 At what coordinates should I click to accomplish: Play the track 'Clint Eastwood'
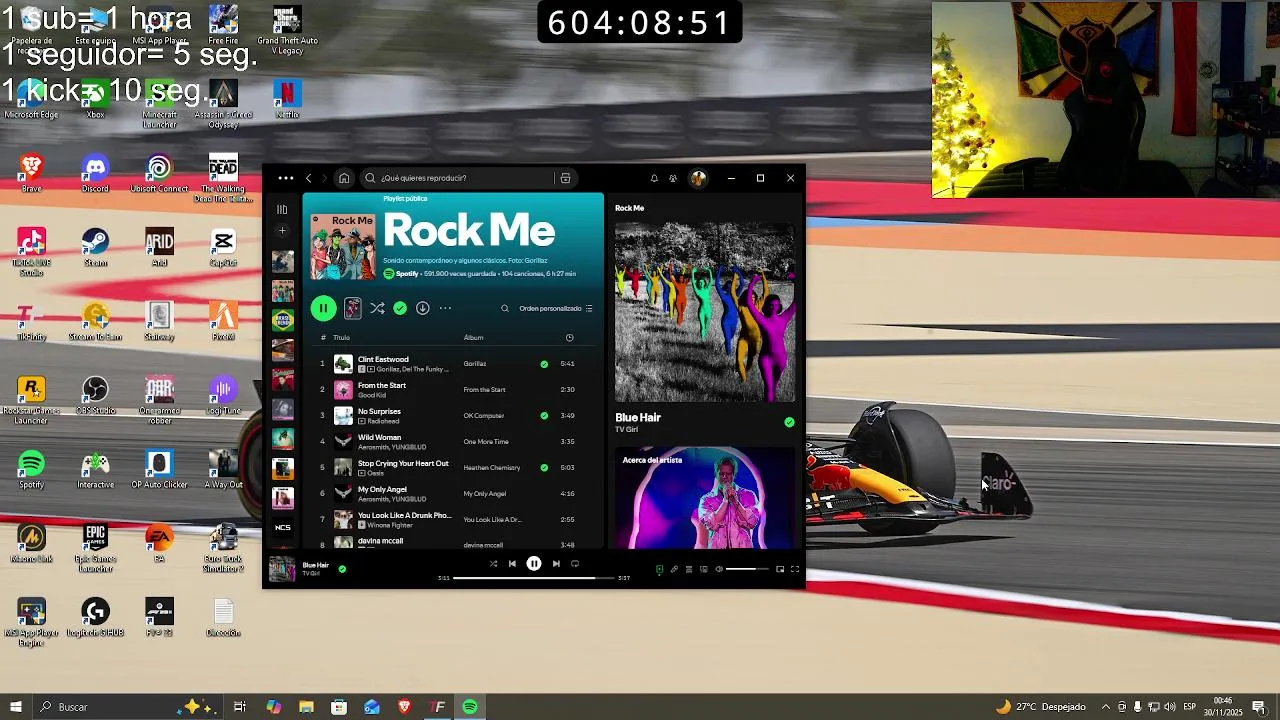click(x=383, y=359)
